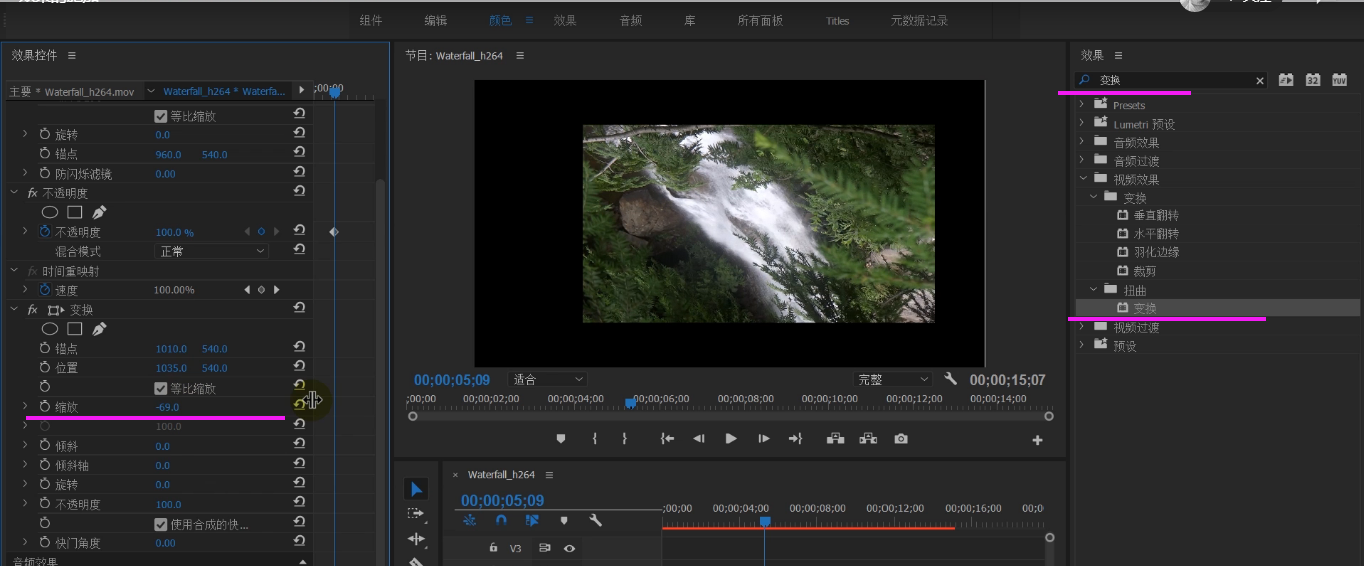Toggle V3 track output eye icon

(569, 548)
